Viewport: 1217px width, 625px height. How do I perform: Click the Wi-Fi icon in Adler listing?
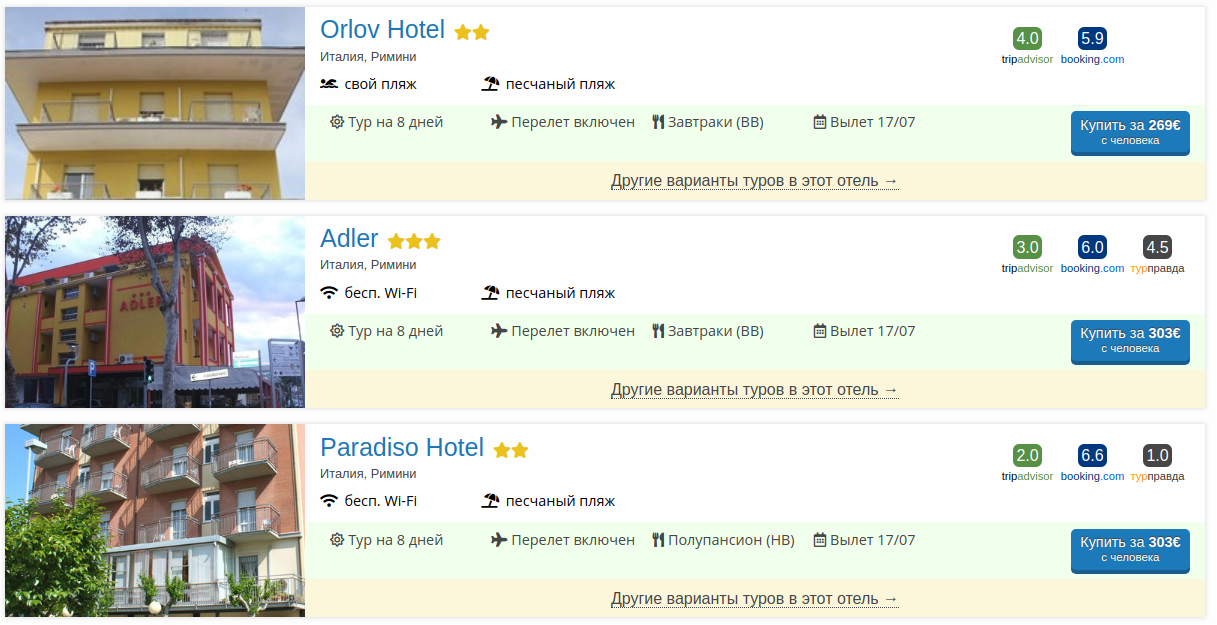[x=329, y=293]
